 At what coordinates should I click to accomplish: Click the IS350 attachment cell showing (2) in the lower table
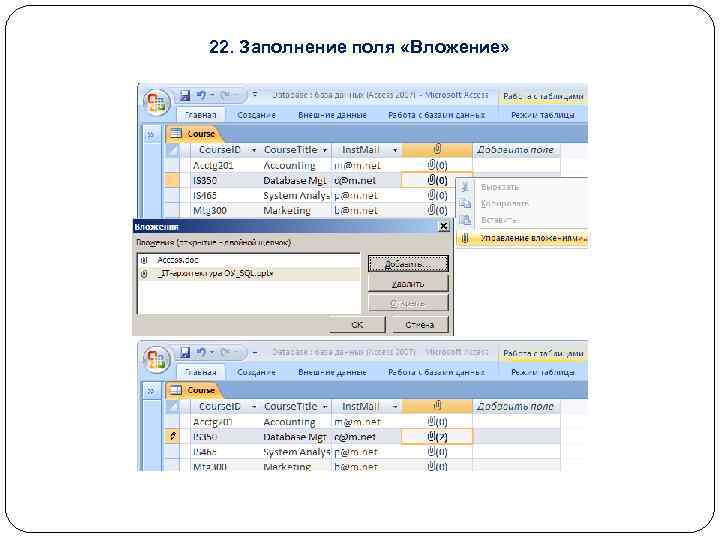click(x=437, y=437)
